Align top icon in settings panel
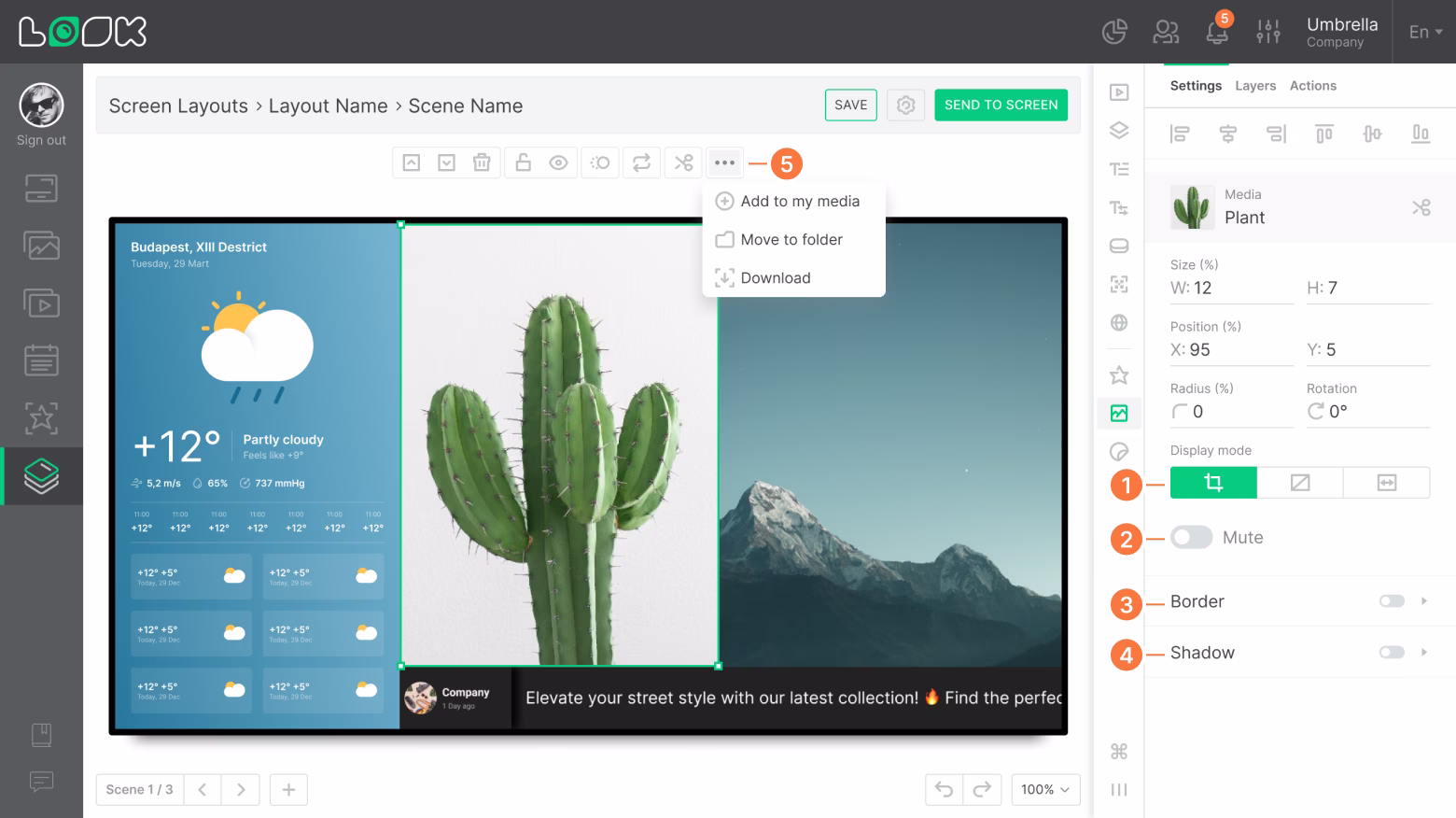This screenshot has height=818, width=1456. (1324, 134)
